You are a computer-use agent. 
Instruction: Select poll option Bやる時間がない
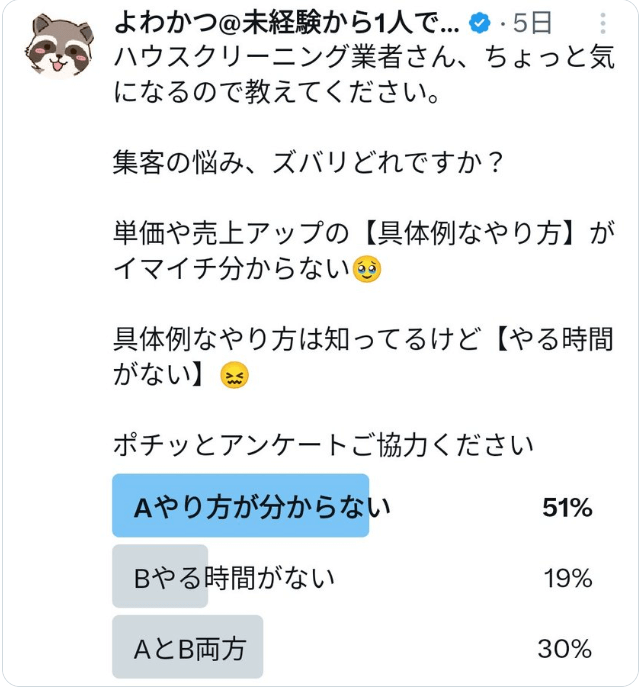[235, 578]
